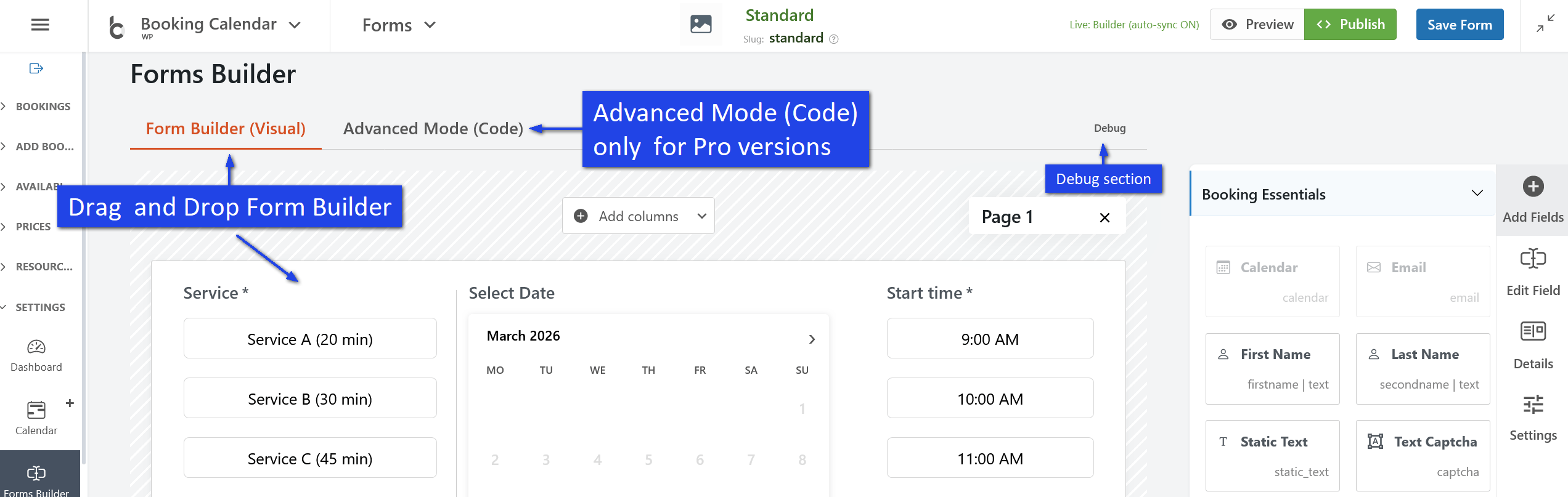Pick the Service C (45 min) option

pyautogui.click(x=310, y=458)
